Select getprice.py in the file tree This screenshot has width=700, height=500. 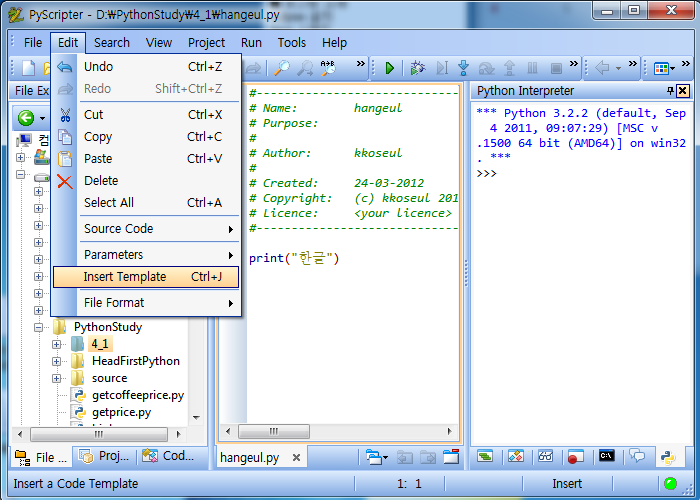tap(121, 412)
